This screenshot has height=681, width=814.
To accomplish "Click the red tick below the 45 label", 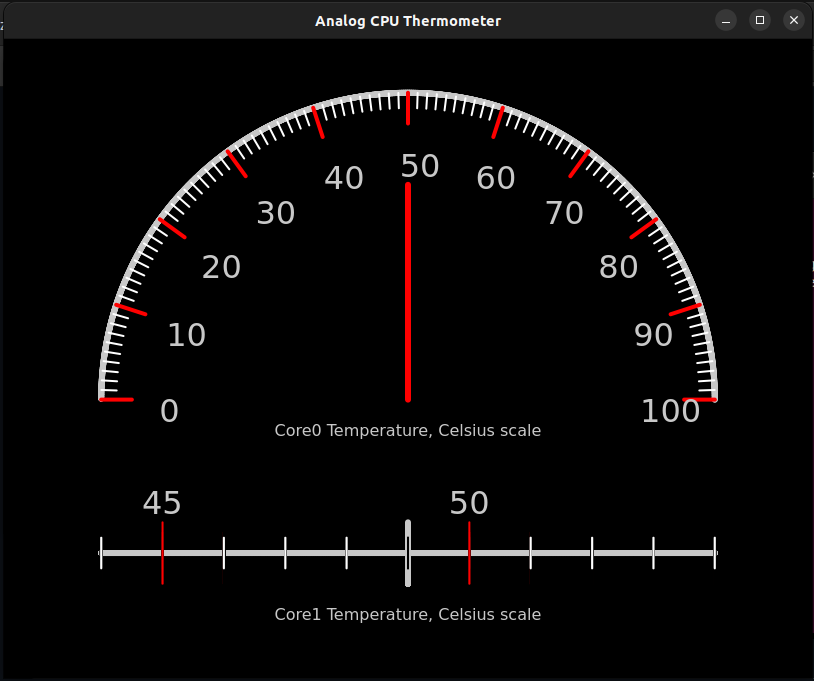I will coord(162,553).
